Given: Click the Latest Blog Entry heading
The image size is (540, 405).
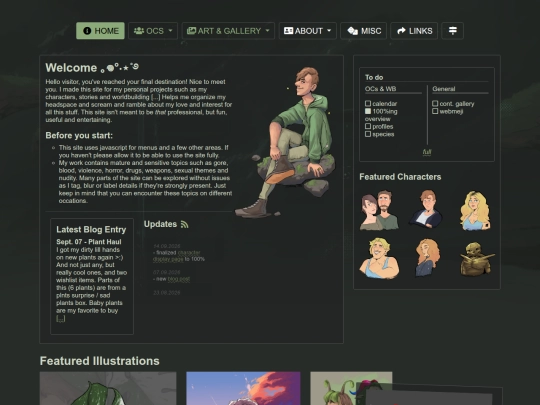Looking at the screenshot, I should coord(91,230).
